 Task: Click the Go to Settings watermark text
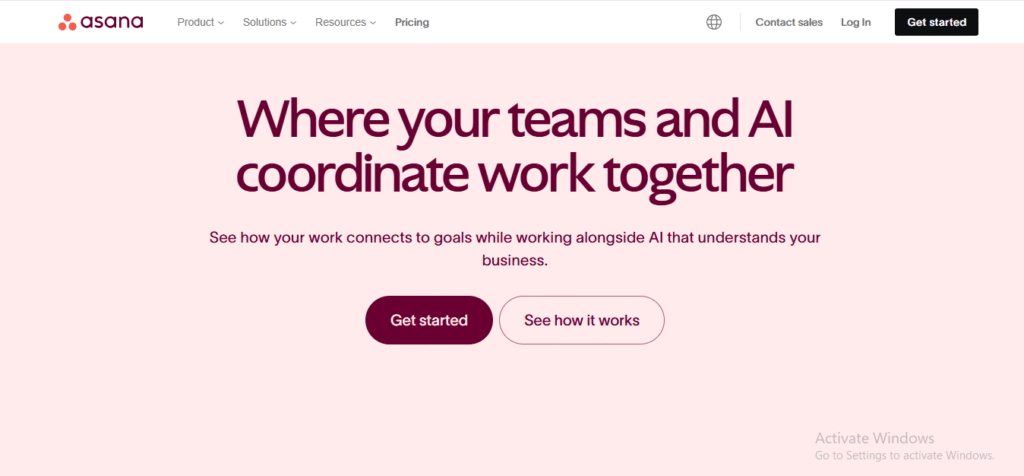[904, 455]
